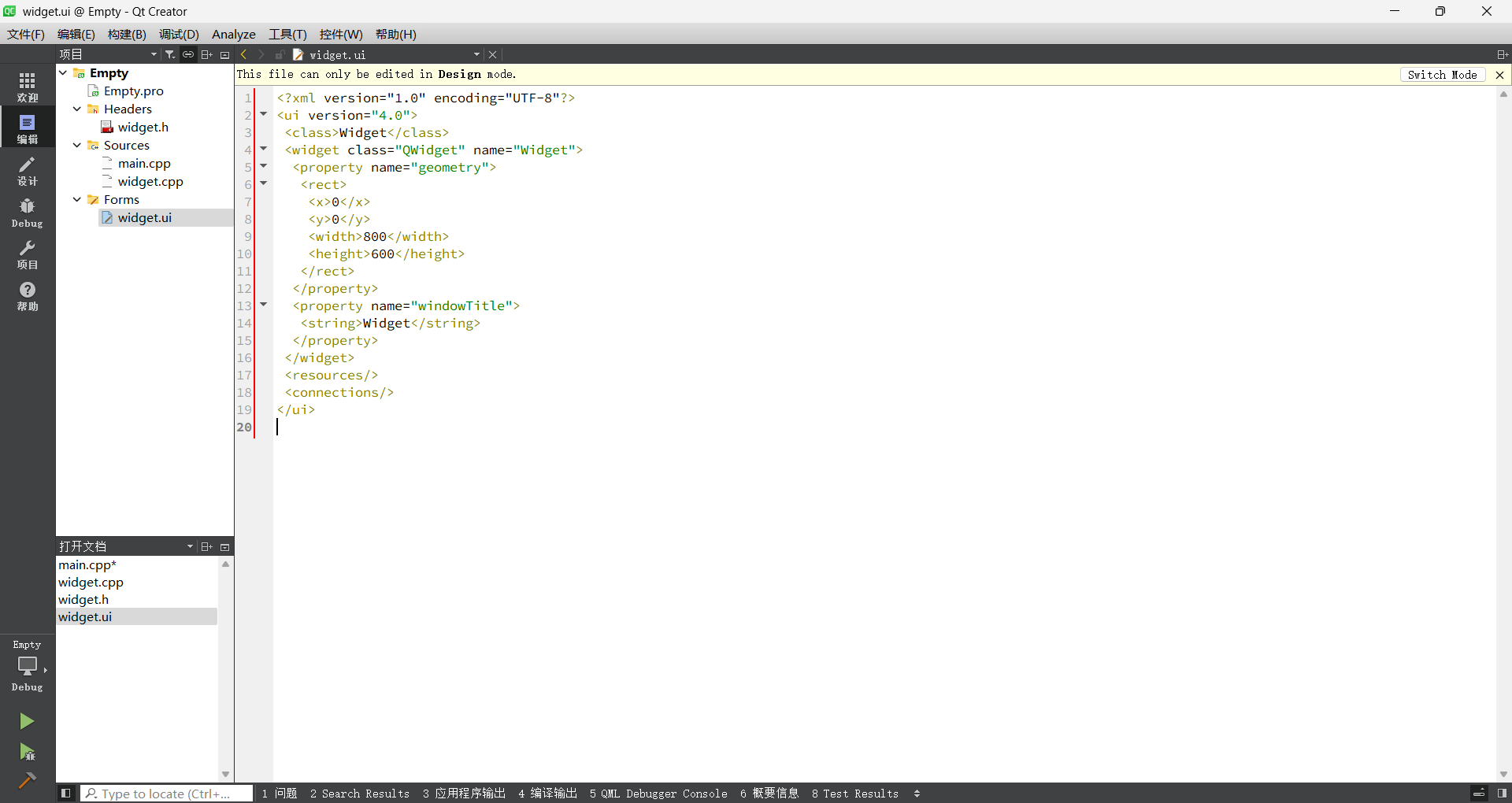Open the Debug mode in sidebar
Viewport: 1512px width, 803px height.
coord(28,213)
